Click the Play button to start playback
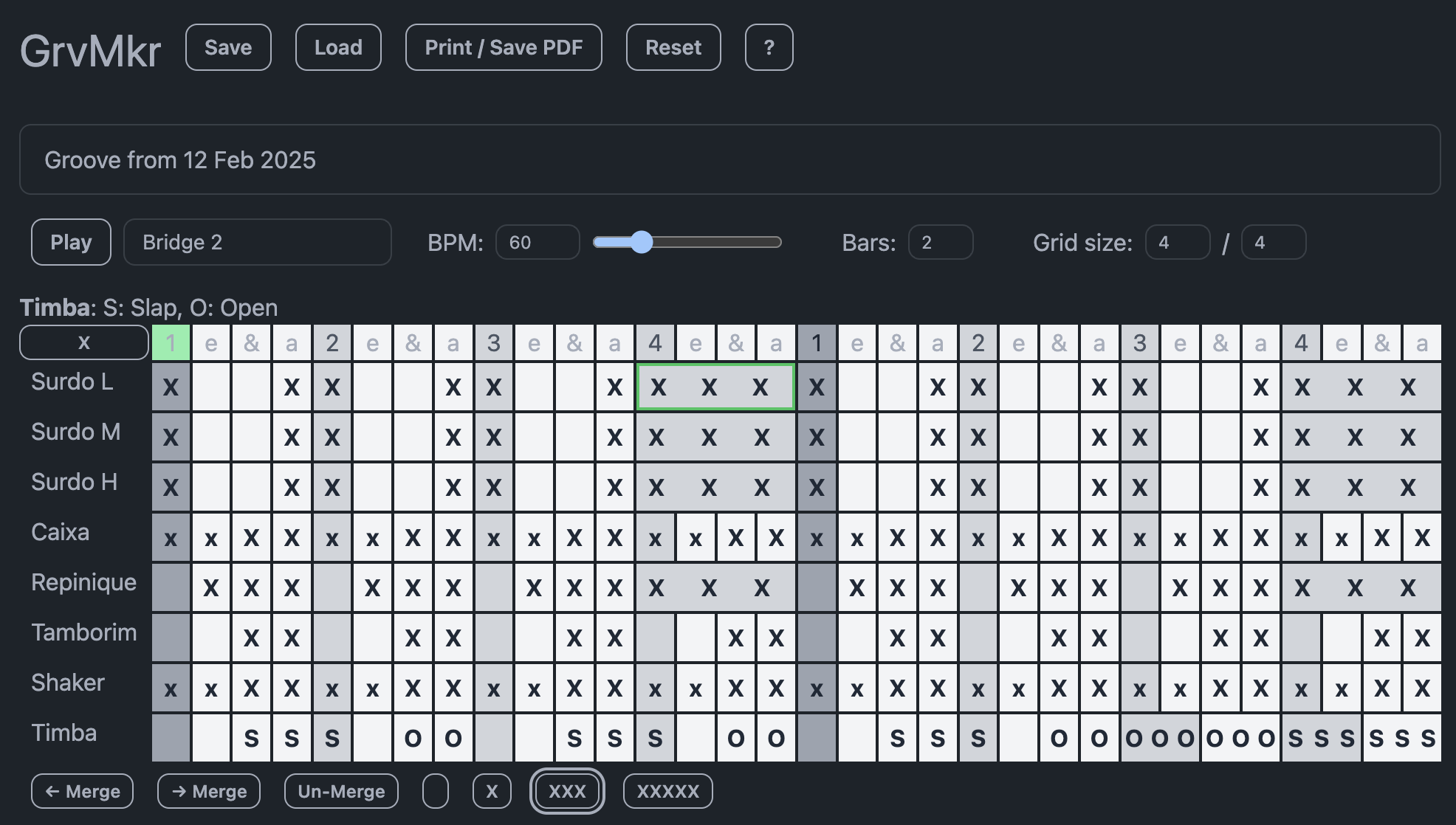1456x825 pixels. pyautogui.click(x=71, y=242)
